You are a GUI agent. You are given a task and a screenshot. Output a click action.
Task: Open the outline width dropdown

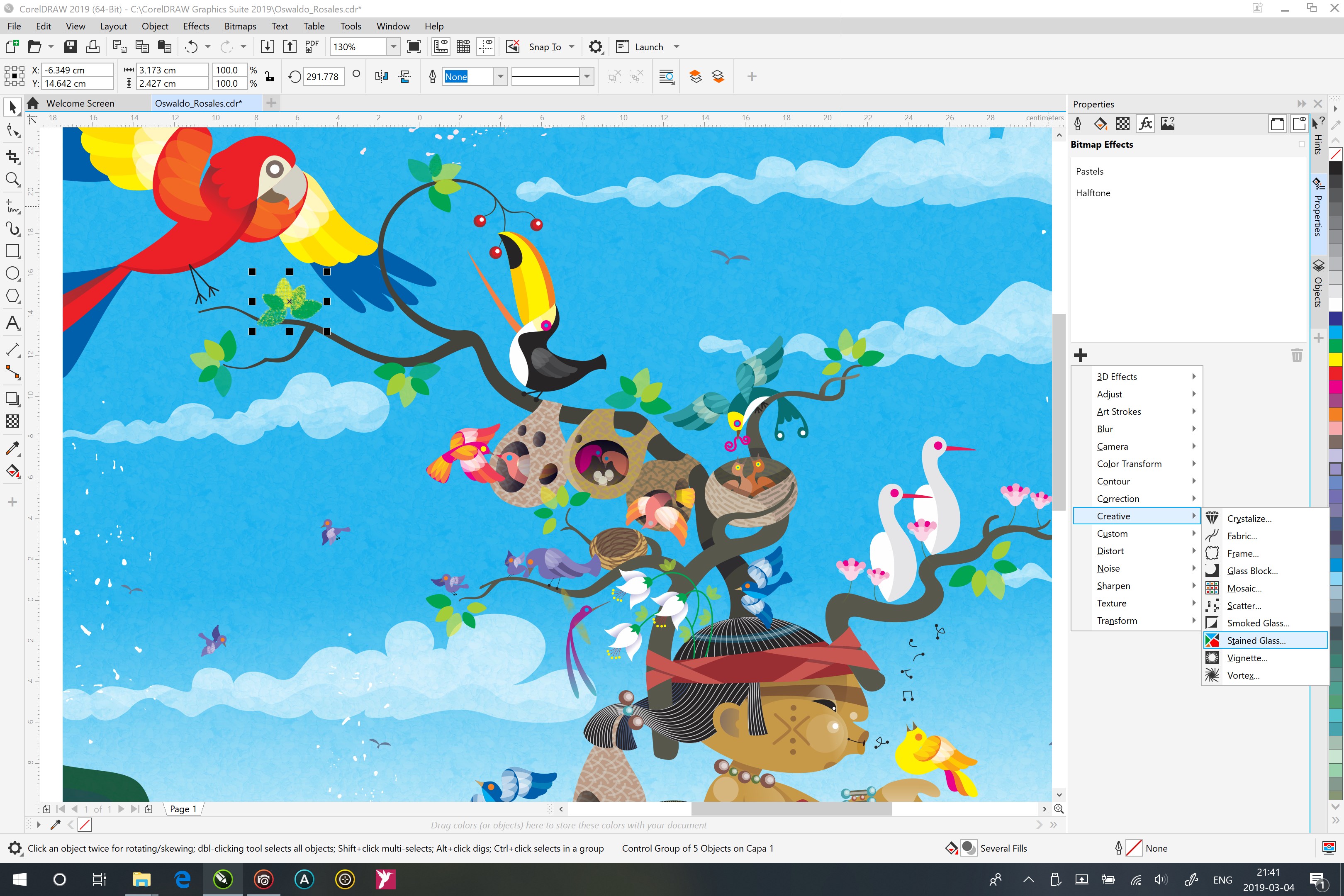(x=501, y=77)
